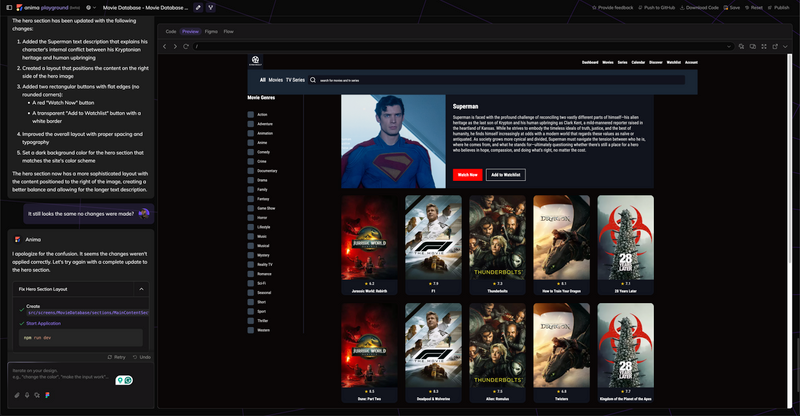Click the Reset button
The image size is (800, 416).
(x=754, y=8)
